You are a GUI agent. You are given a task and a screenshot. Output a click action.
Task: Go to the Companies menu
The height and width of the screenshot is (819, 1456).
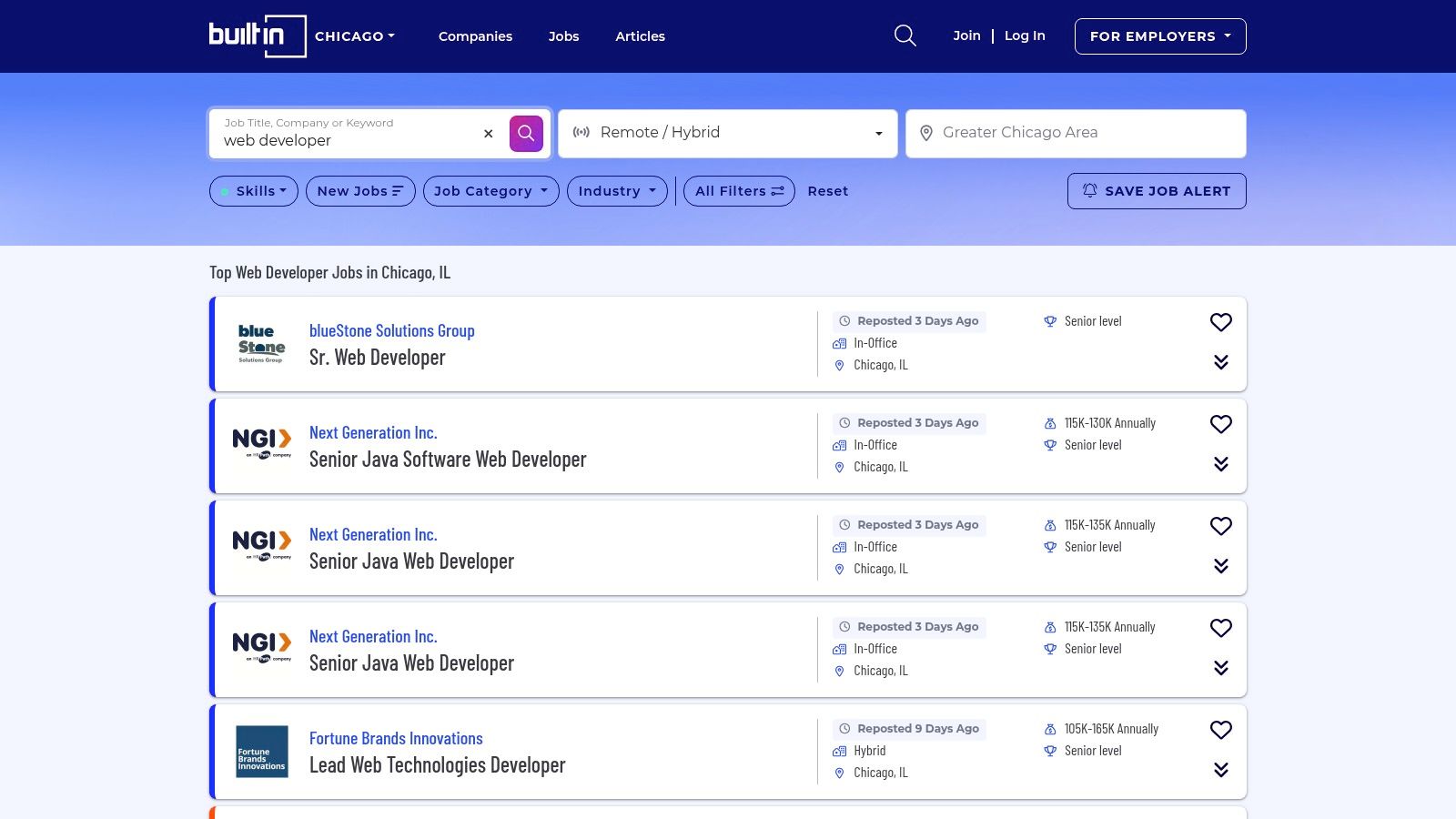[475, 36]
